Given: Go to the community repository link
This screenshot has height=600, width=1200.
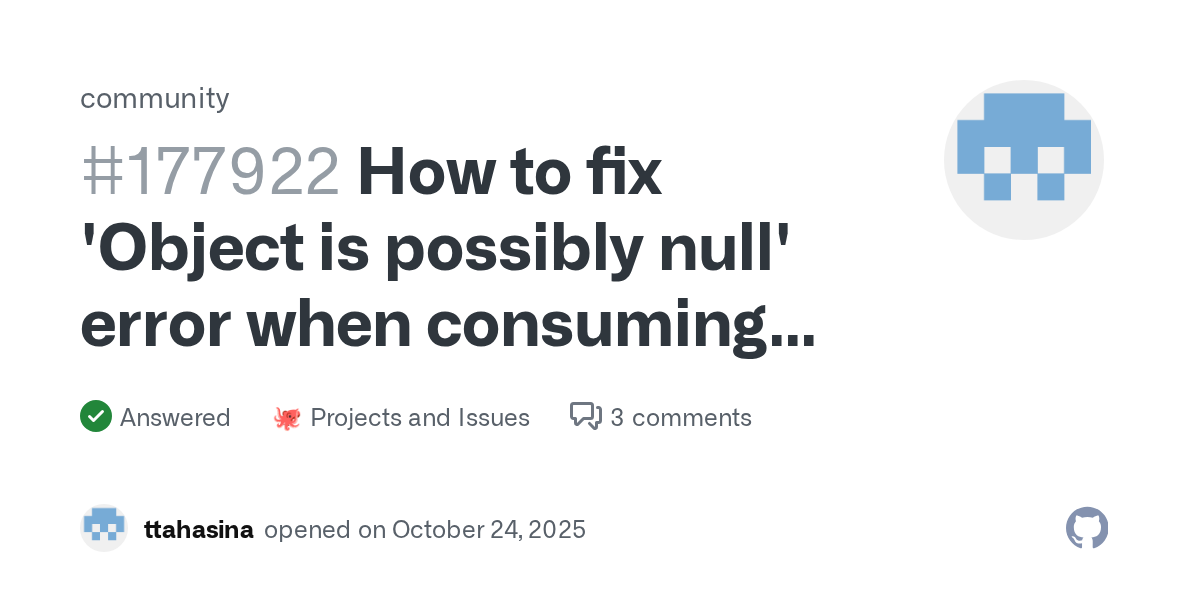Looking at the screenshot, I should click(155, 98).
